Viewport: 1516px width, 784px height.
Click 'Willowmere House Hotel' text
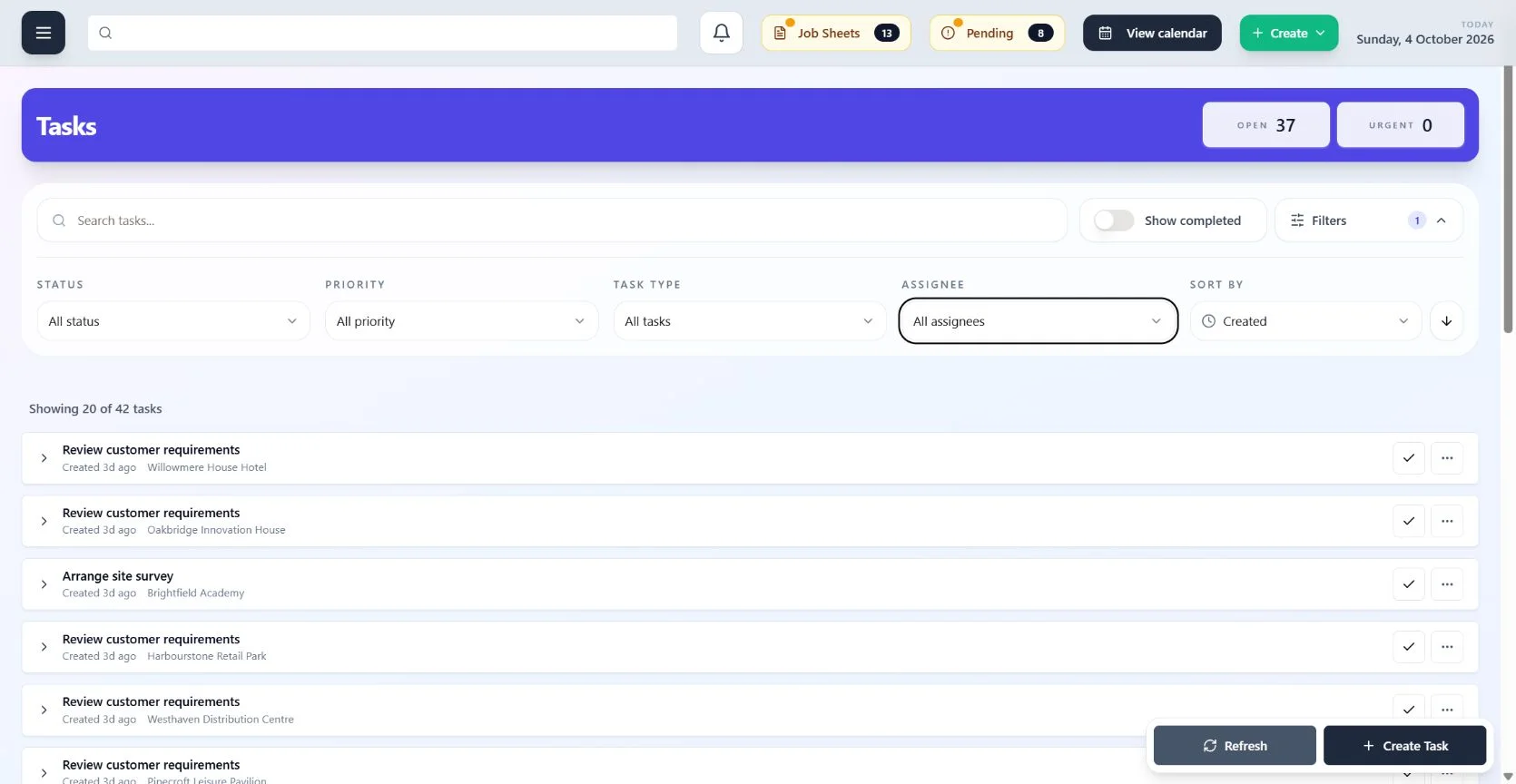[x=207, y=467]
